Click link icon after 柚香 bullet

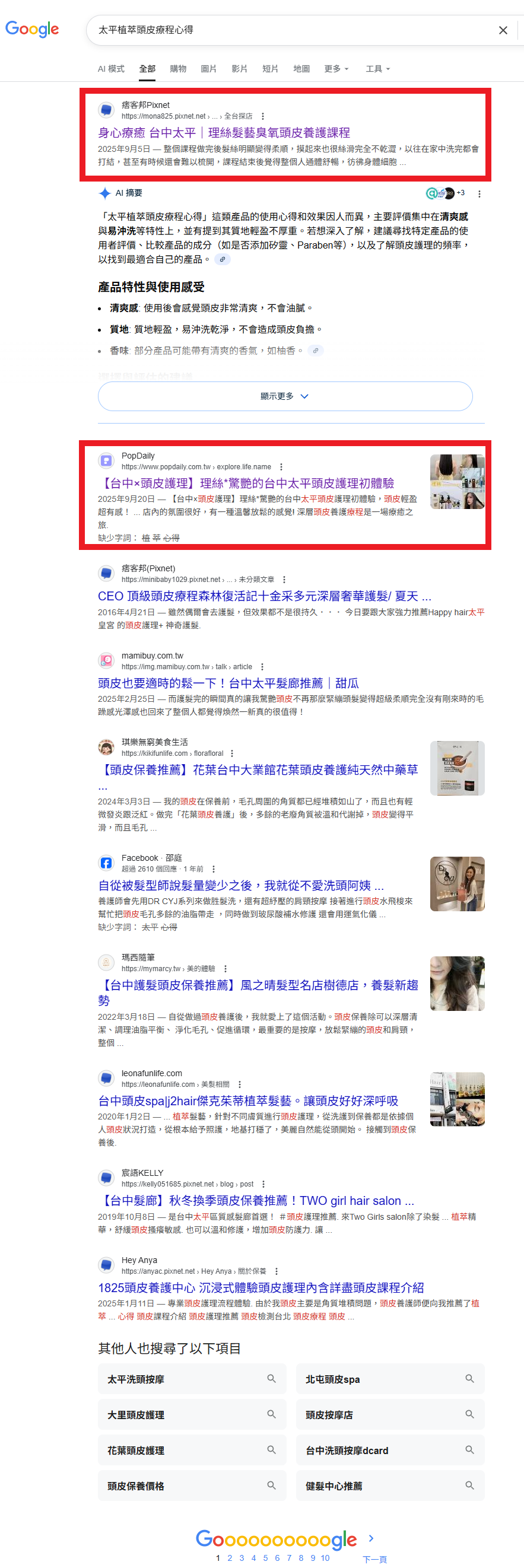pyautogui.click(x=315, y=351)
